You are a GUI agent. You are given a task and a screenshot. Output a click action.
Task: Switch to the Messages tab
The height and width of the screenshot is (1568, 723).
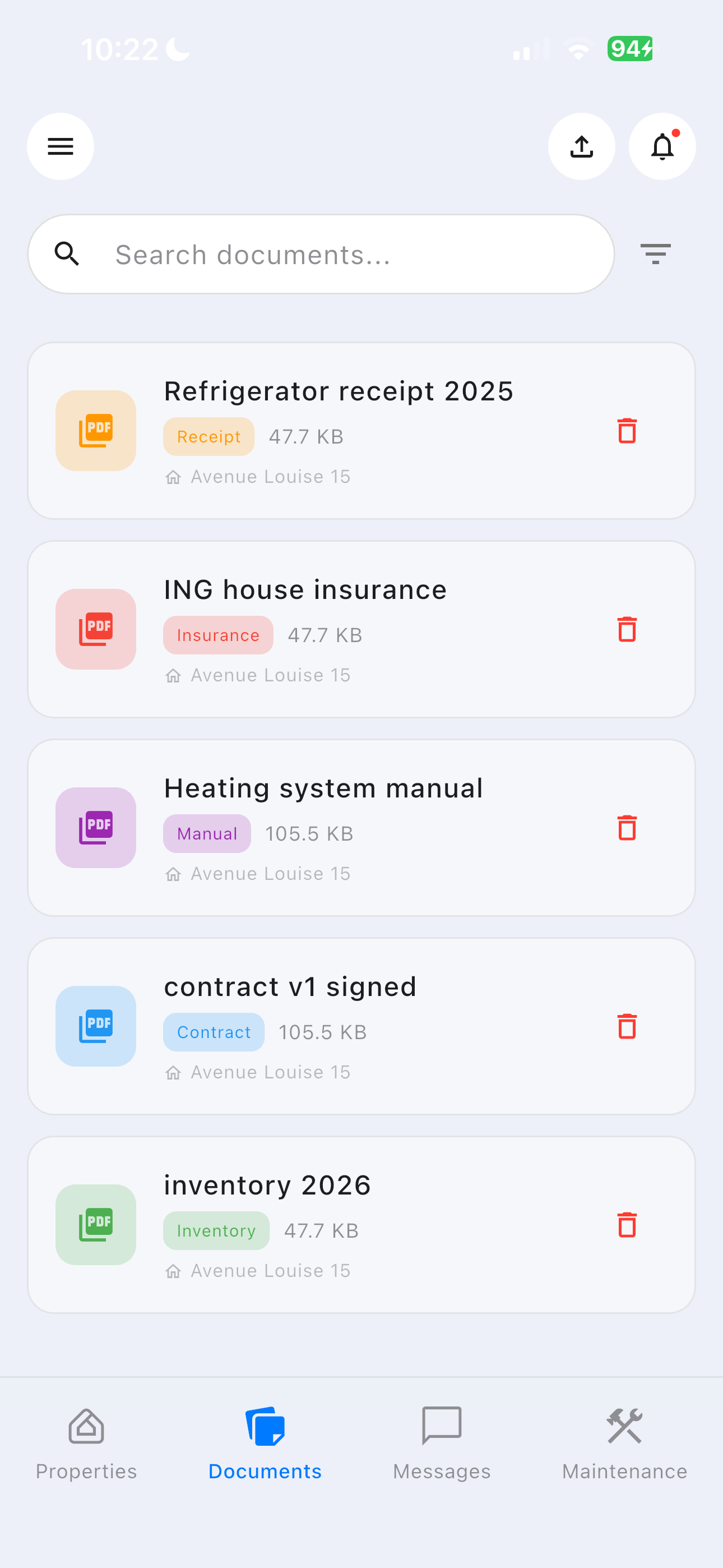click(441, 1442)
